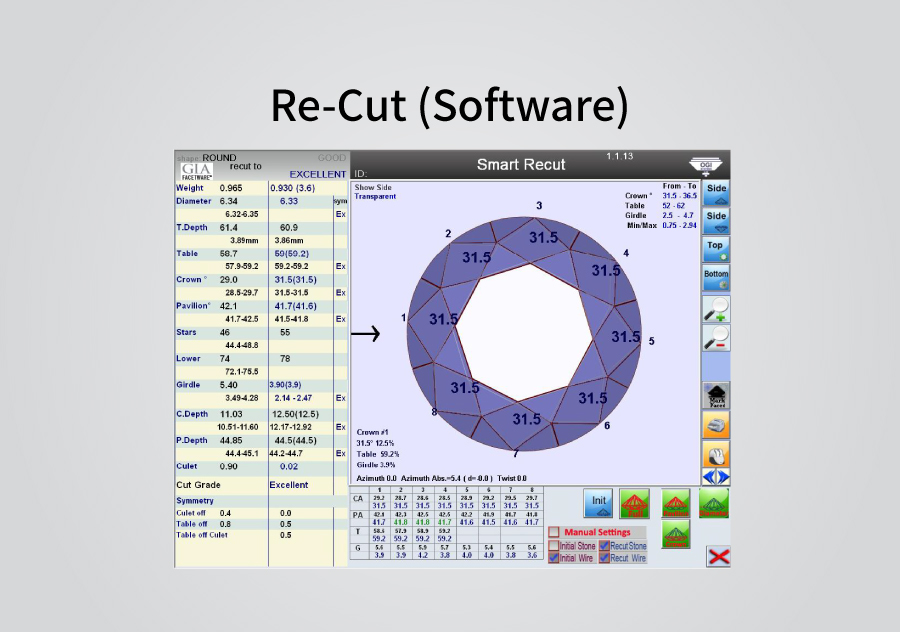Select the hand pan tool icon

pos(716,453)
